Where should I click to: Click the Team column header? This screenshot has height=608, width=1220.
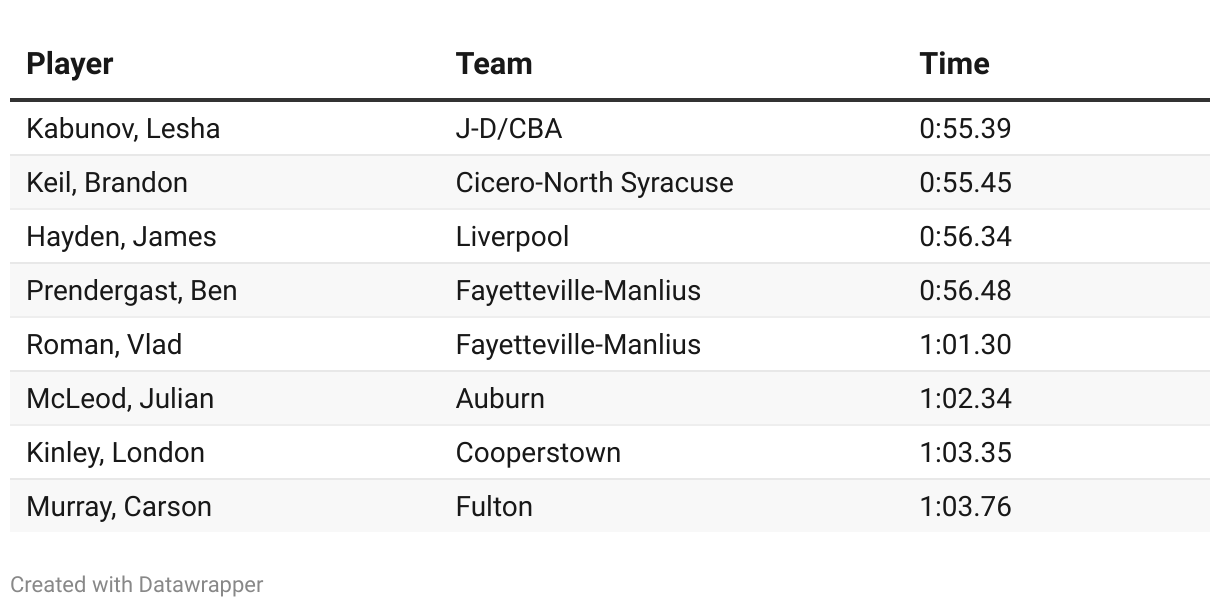pyautogui.click(x=494, y=64)
